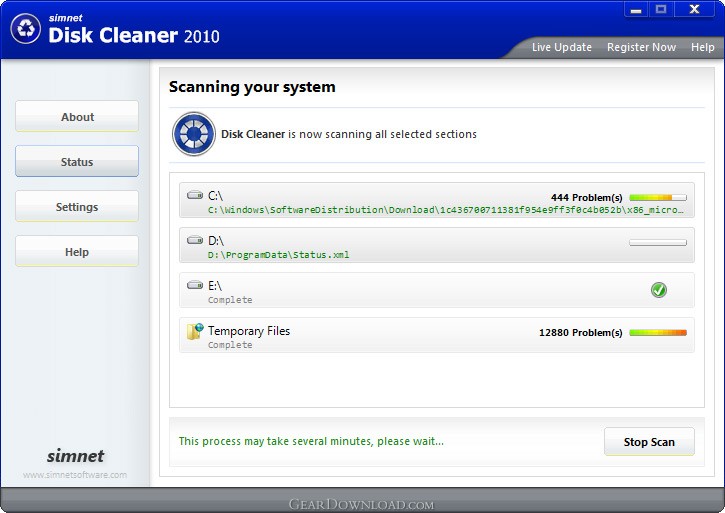Open Help from top menu

[702, 47]
